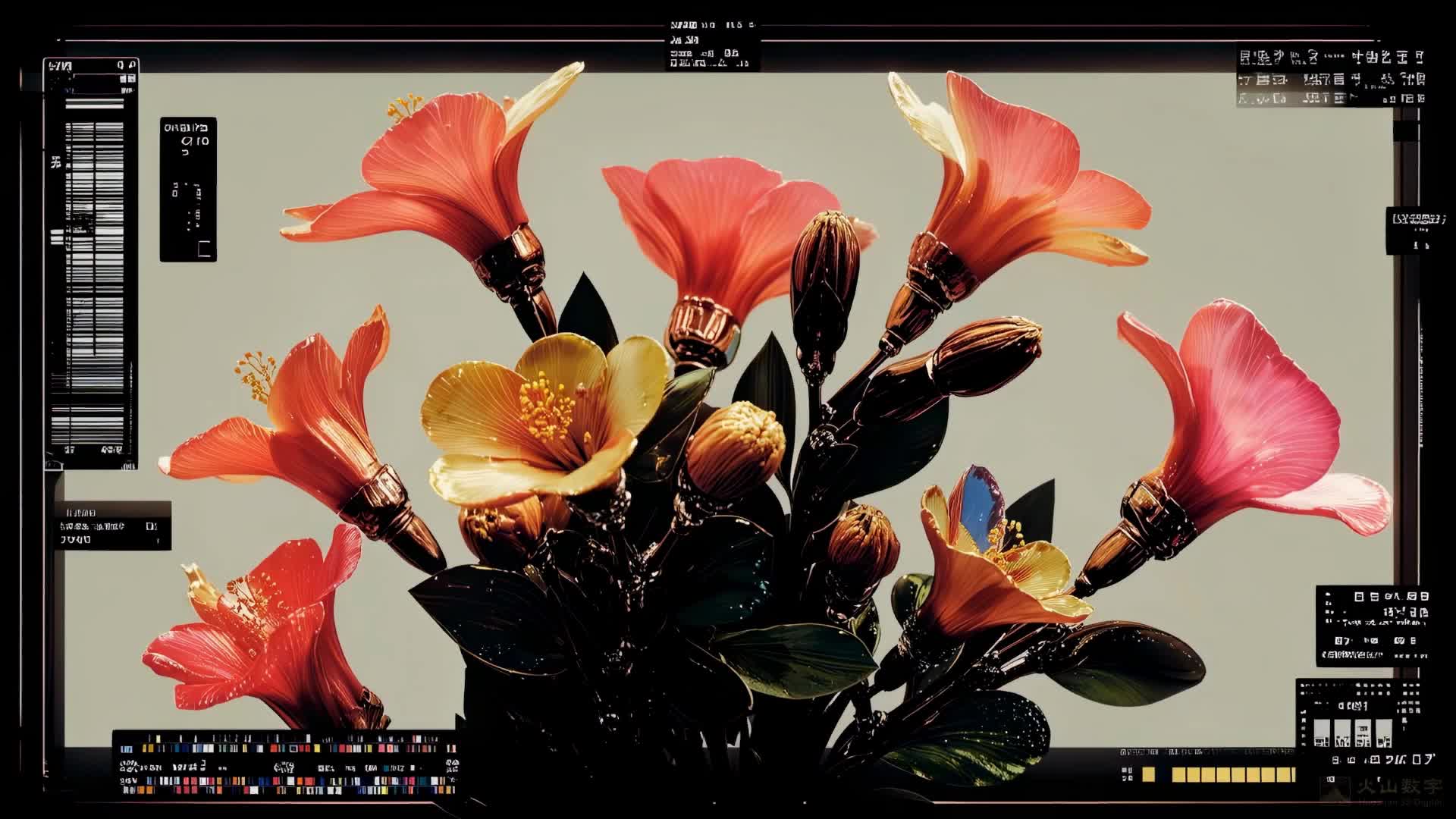Click the watermark logo in bottom-right corner

[x=1336, y=790]
